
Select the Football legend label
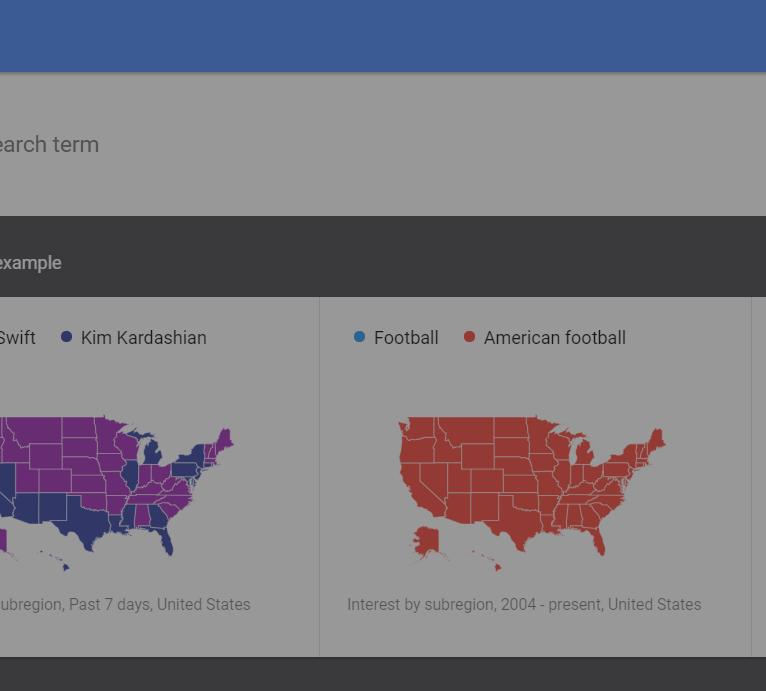tap(406, 338)
